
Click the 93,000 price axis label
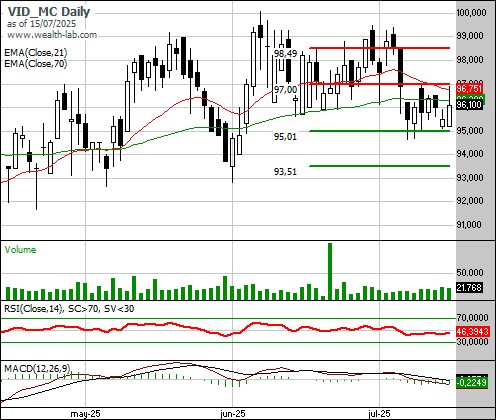coord(470,177)
